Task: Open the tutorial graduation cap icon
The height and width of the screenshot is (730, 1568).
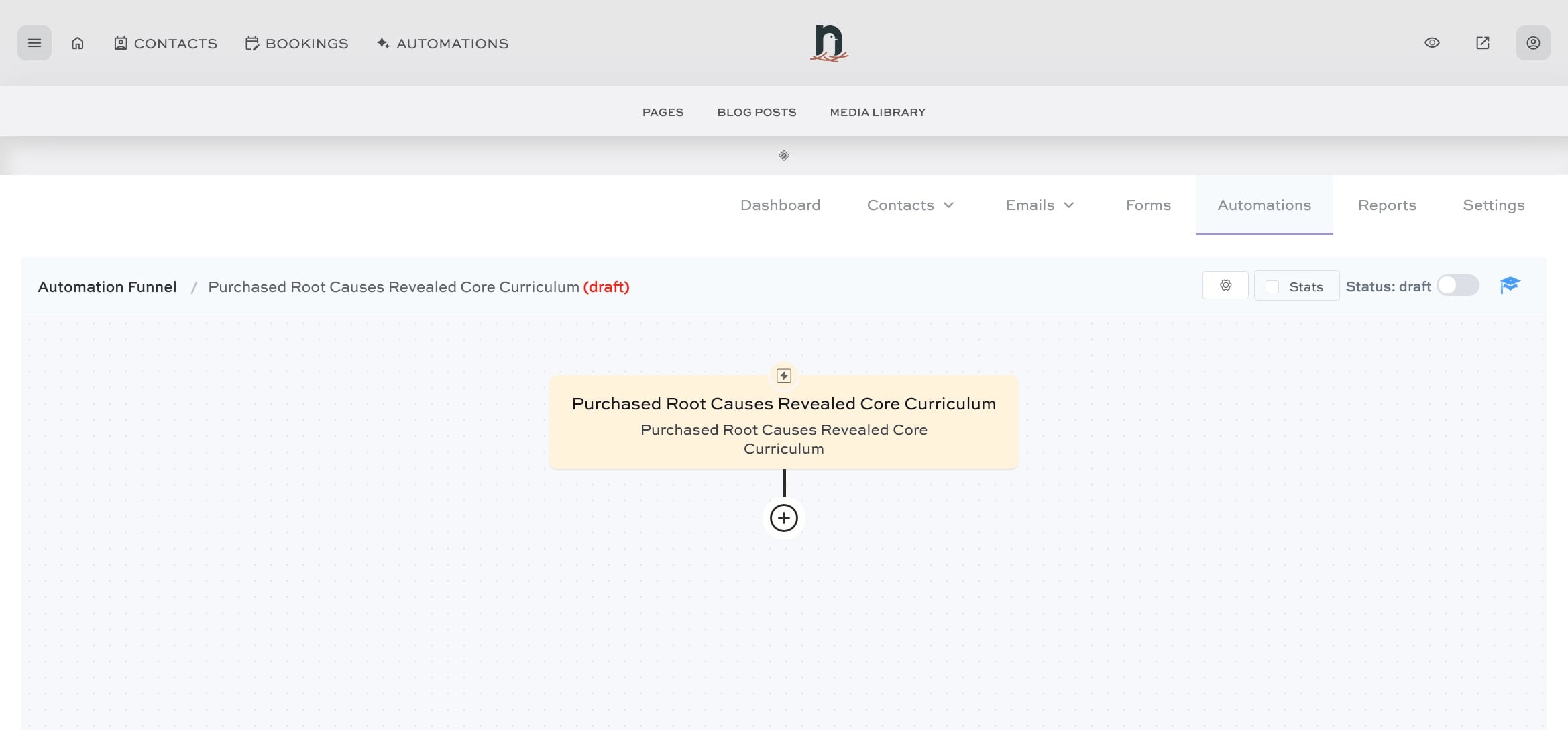Action: [1510, 285]
